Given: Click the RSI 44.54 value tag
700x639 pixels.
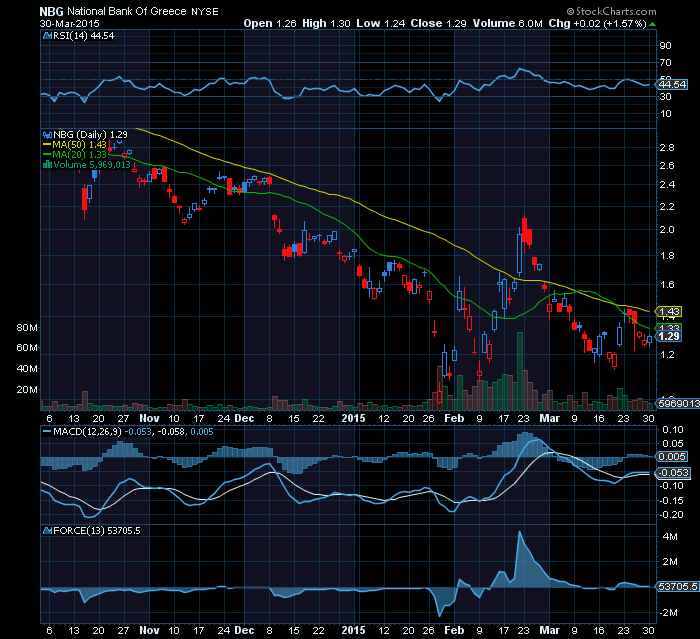Looking at the screenshot, I should 672,84.
